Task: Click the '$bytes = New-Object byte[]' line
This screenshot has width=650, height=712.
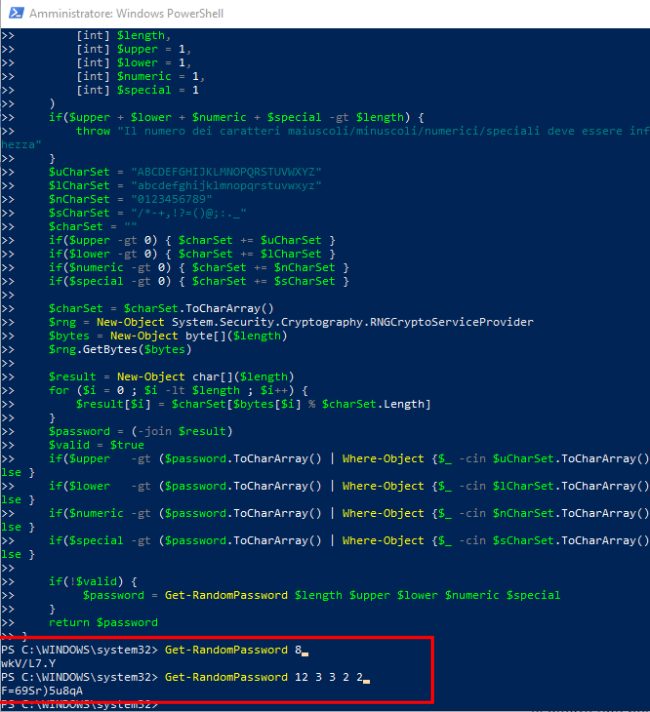Action: (168, 335)
